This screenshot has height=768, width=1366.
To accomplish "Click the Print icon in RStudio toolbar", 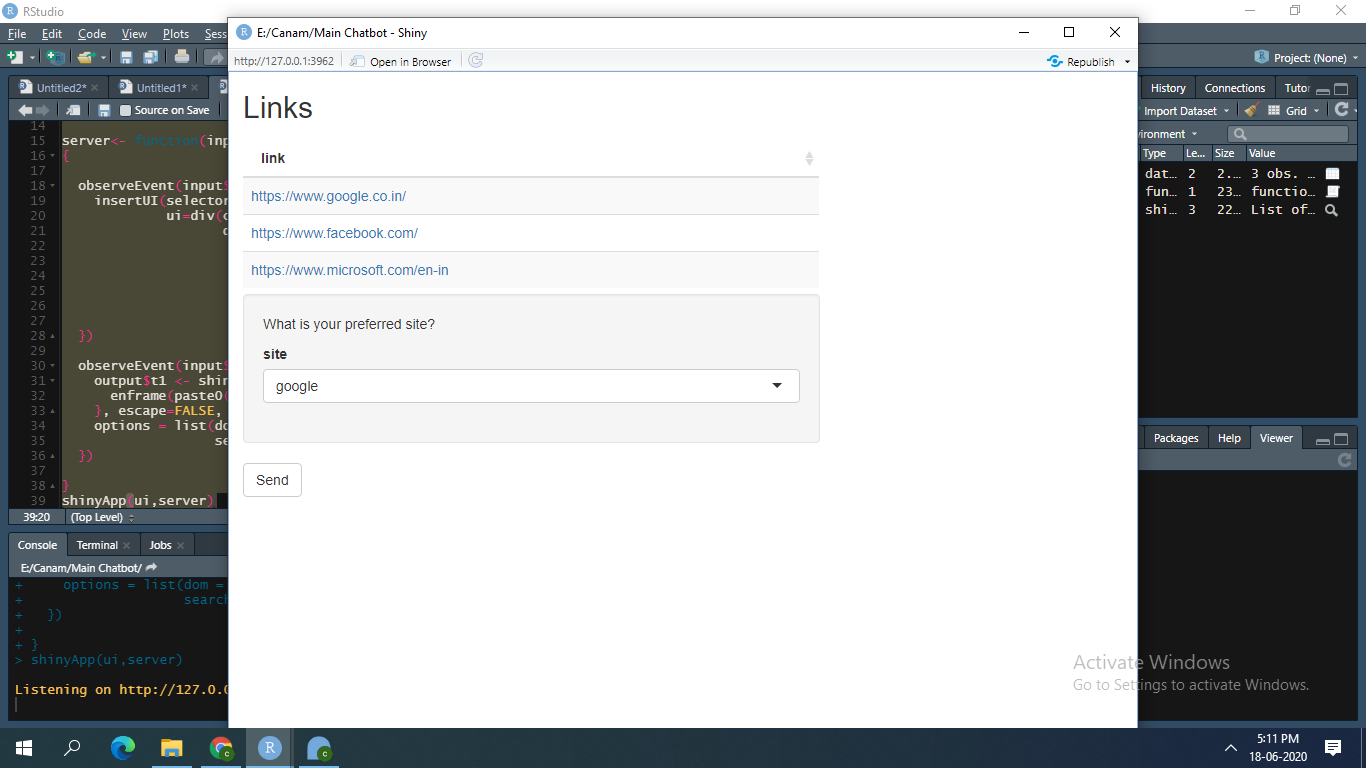I will (182, 57).
